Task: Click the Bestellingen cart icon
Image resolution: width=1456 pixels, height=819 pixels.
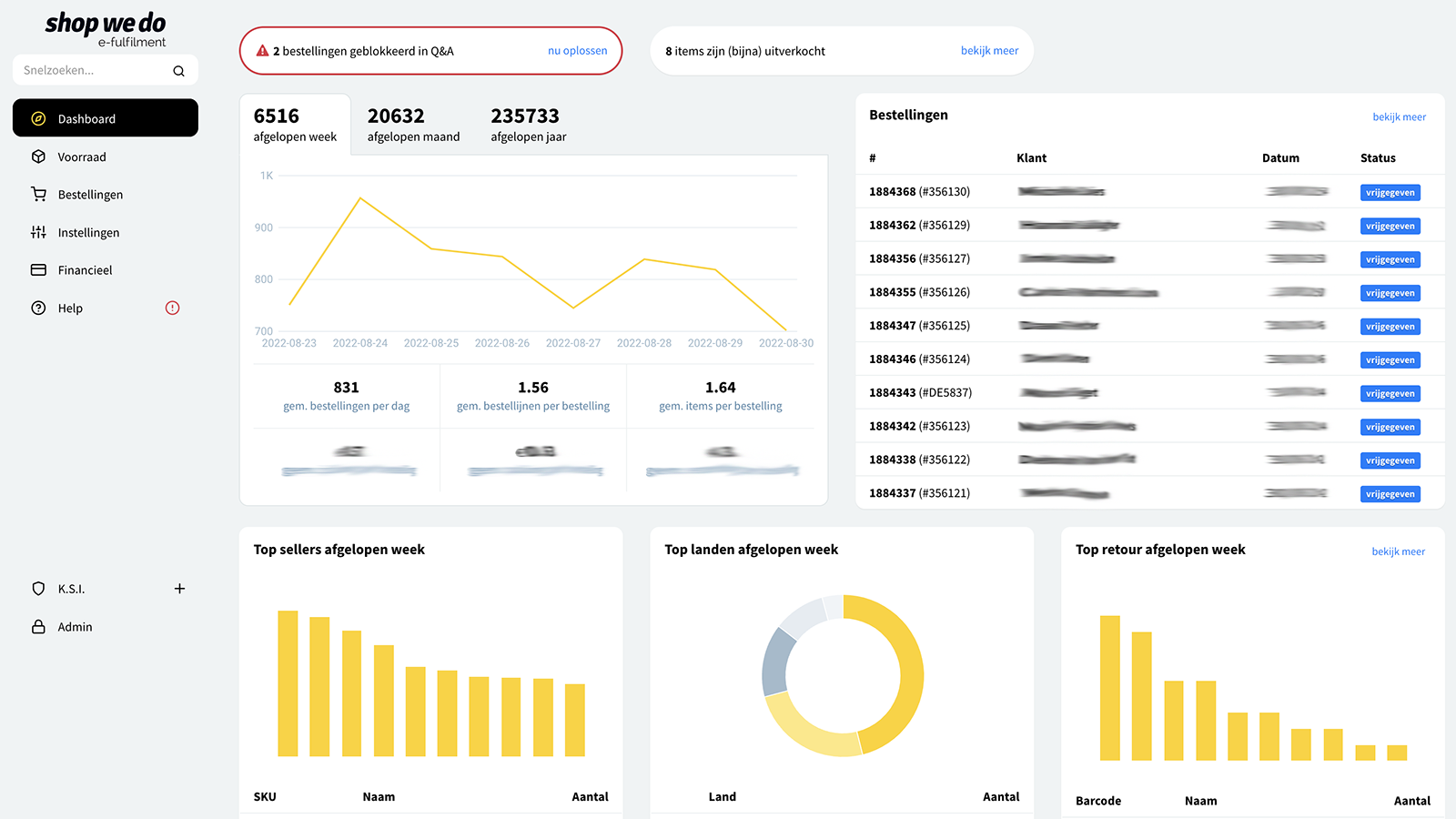Action: click(38, 194)
